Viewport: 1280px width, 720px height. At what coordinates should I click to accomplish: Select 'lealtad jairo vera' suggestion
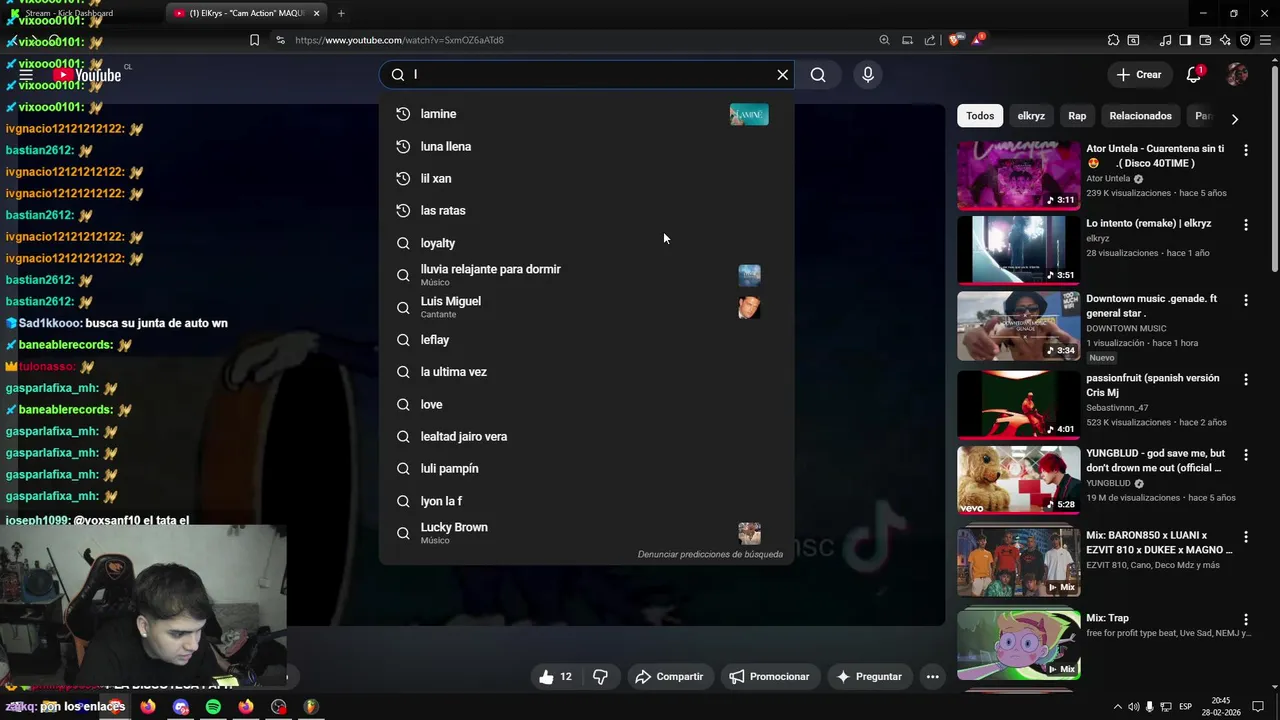click(x=586, y=436)
